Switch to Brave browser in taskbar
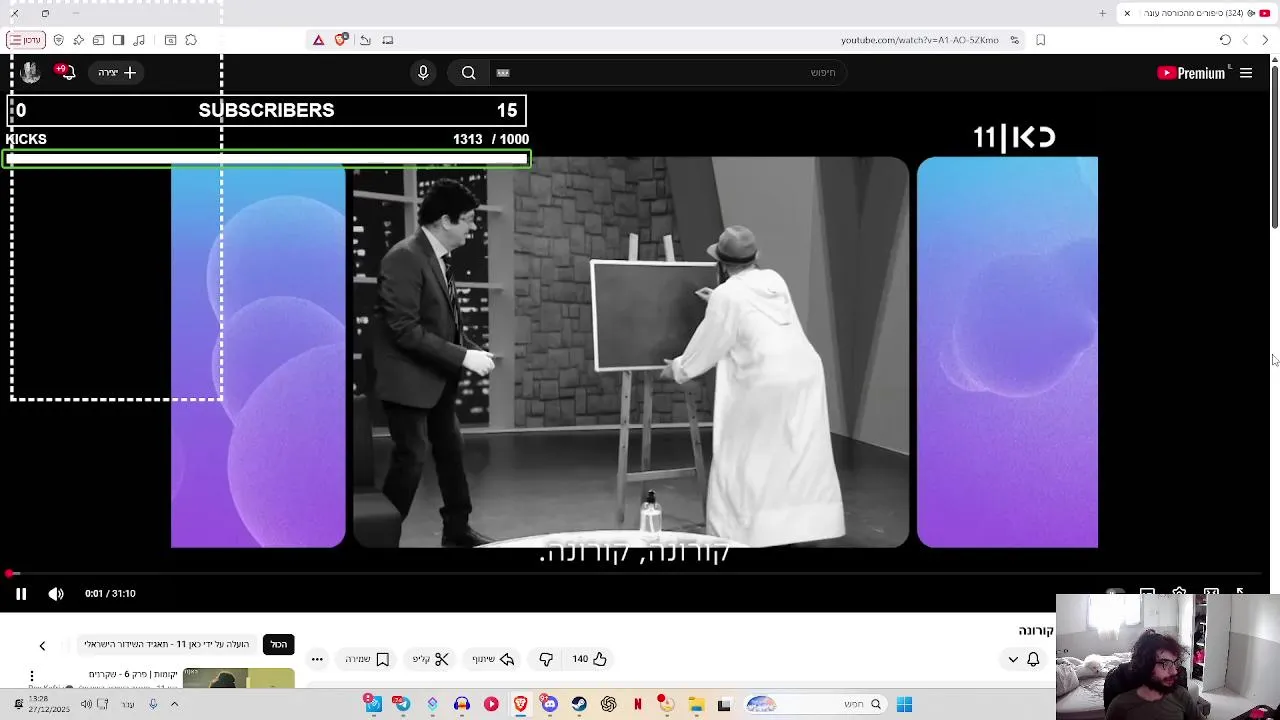This screenshot has height=720, width=1280. pos(520,704)
